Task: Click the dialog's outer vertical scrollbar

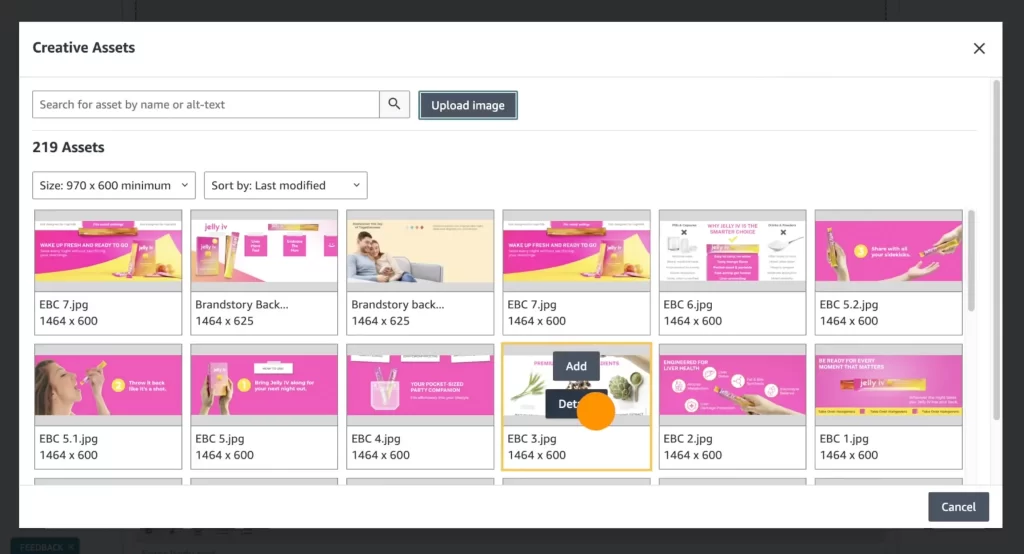Action: [x=996, y=250]
